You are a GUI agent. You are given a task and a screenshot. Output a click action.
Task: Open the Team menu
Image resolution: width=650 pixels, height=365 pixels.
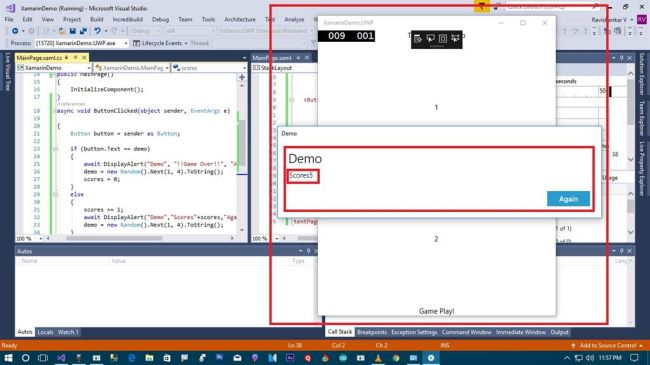(x=185, y=19)
